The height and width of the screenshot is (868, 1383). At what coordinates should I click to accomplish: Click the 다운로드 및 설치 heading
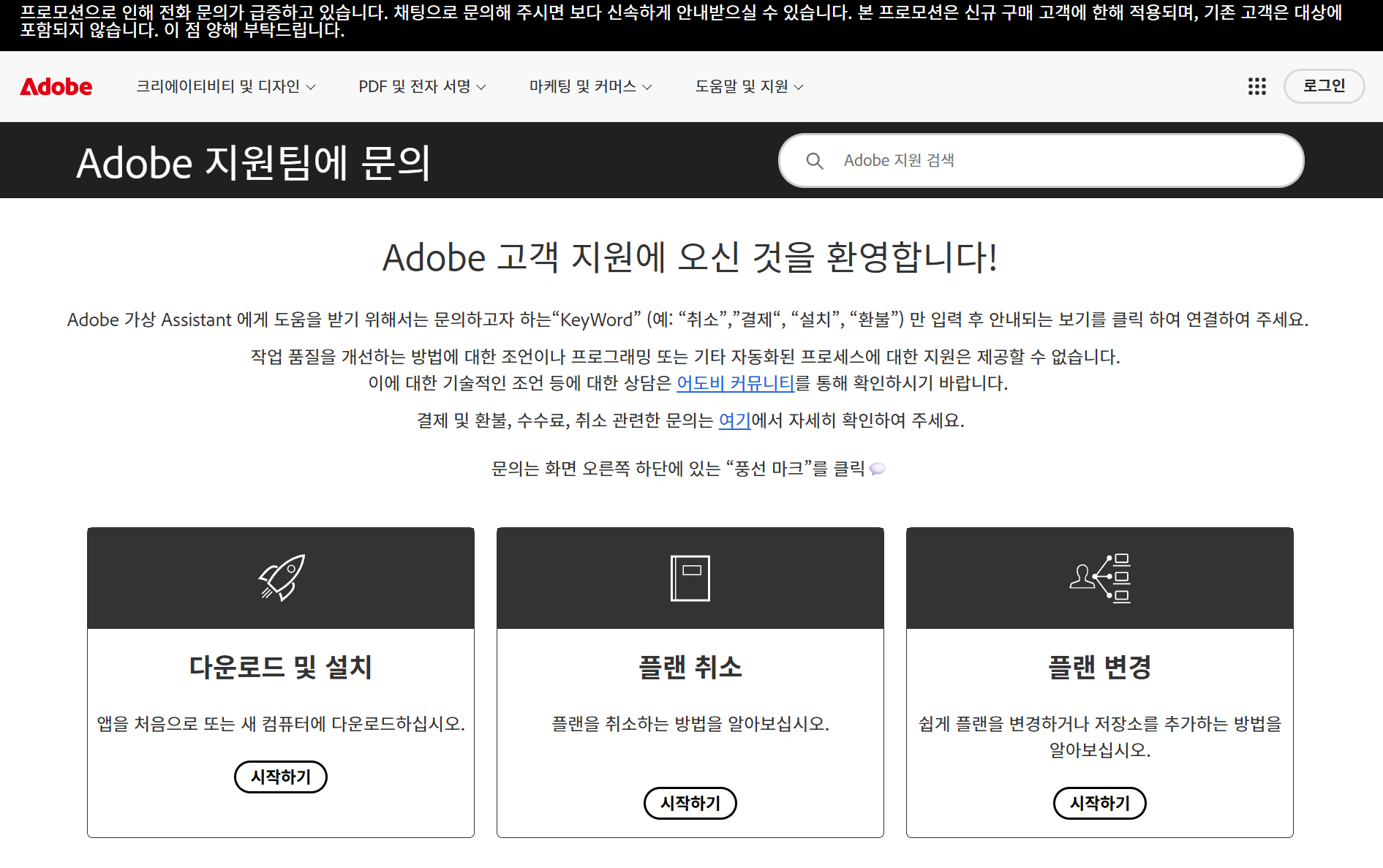tap(281, 667)
